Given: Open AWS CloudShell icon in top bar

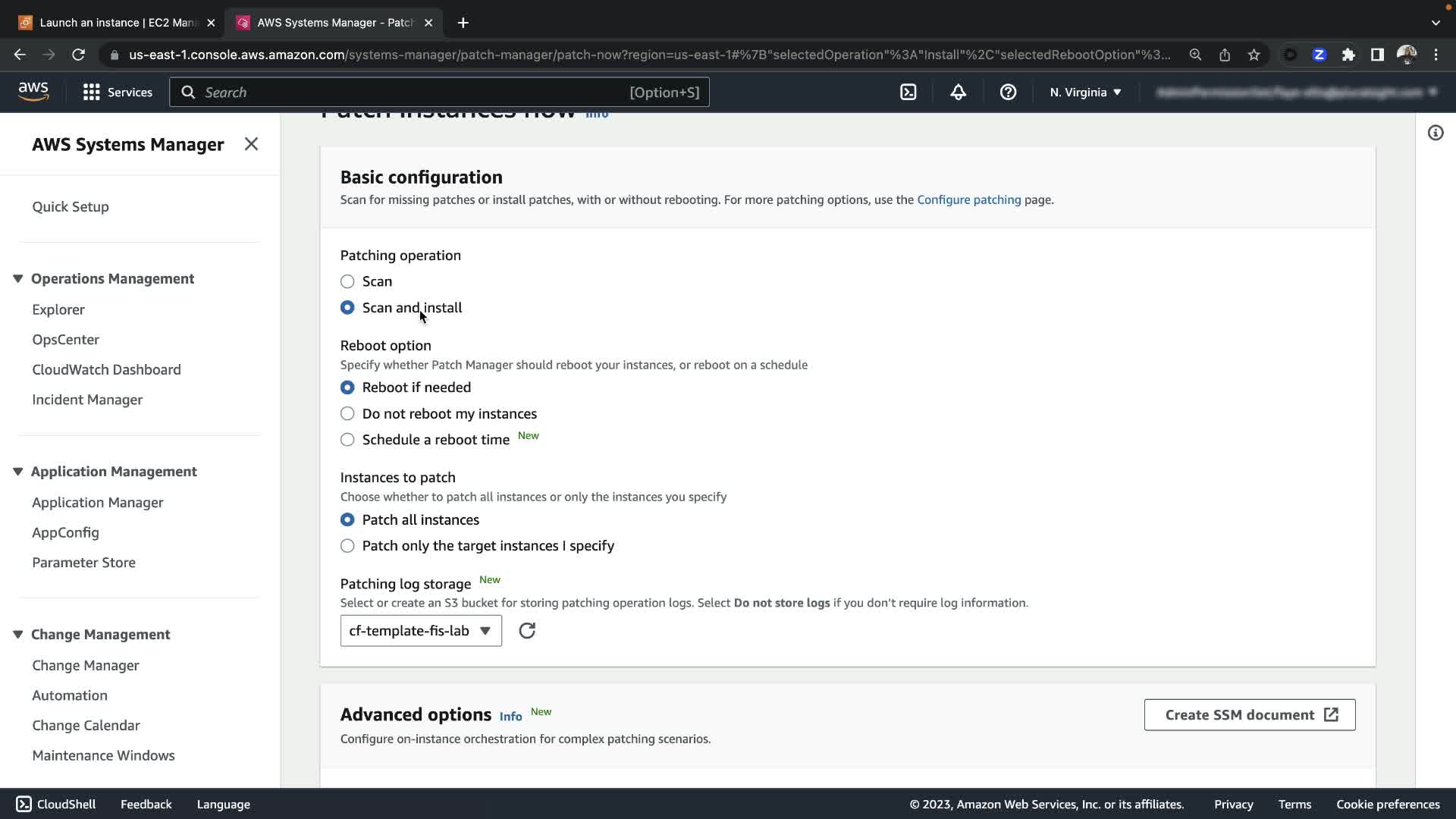Looking at the screenshot, I should coord(908,93).
